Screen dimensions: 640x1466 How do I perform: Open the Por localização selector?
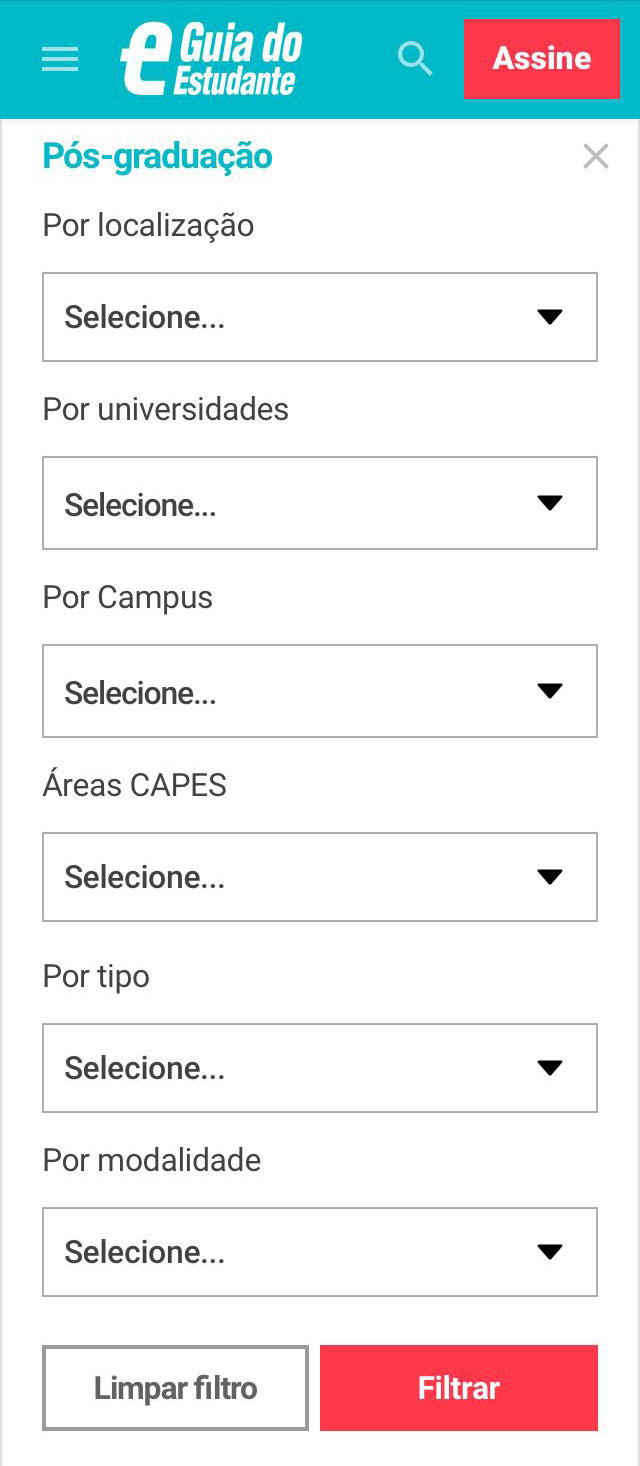click(320, 316)
